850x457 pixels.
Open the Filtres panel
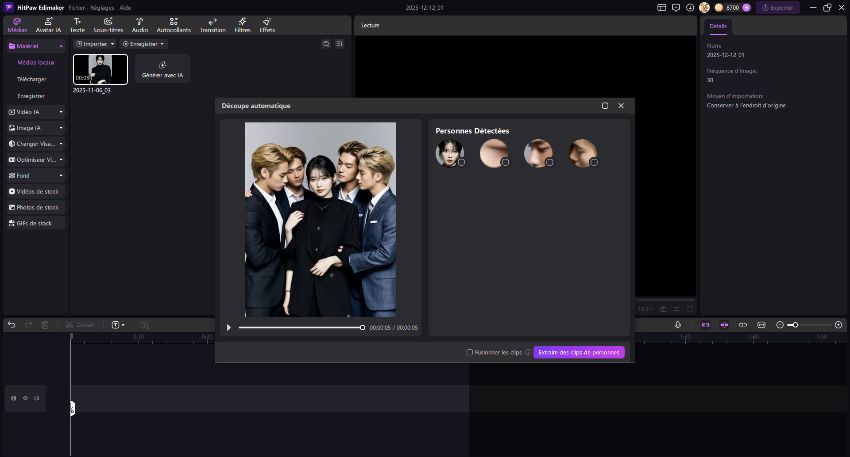pos(242,24)
